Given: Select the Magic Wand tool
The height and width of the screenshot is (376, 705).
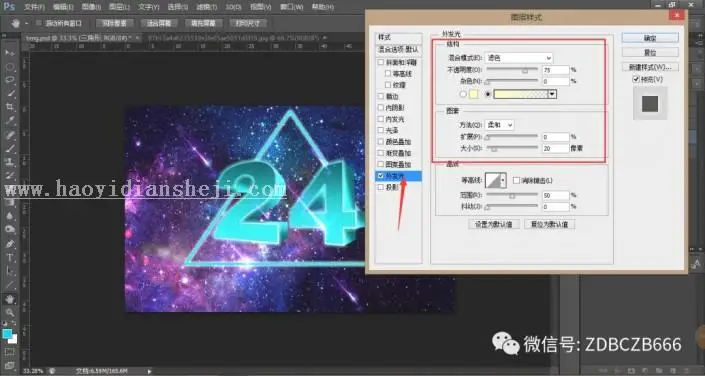Looking at the screenshot, I should pyautogui.click(x=10, y=94).
